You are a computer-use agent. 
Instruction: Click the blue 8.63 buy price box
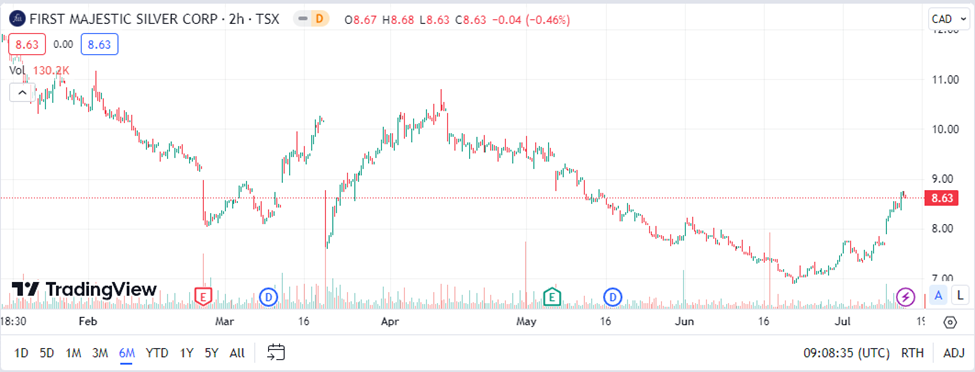[x=99, y=45]
